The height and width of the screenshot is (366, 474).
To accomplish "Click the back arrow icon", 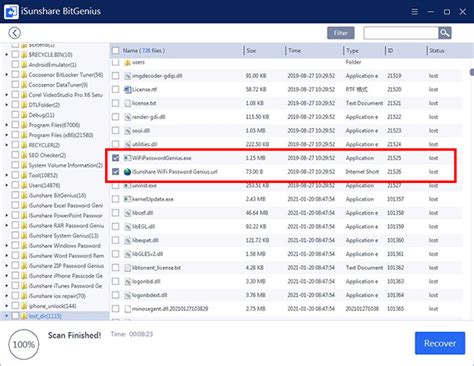I will point(14,33).
